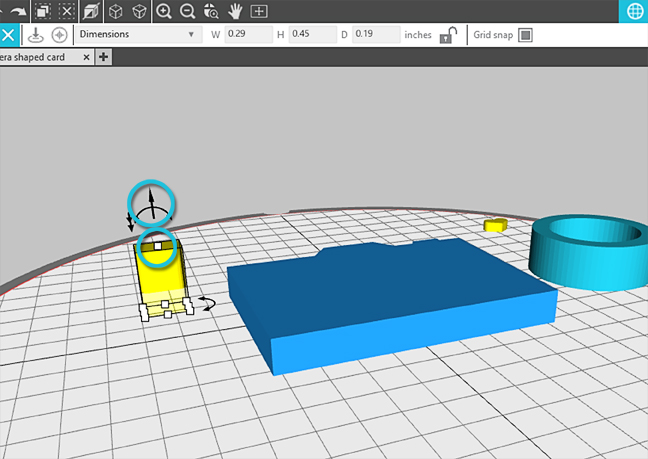Click the Zoom Out magnifier icon

[187, 11]
